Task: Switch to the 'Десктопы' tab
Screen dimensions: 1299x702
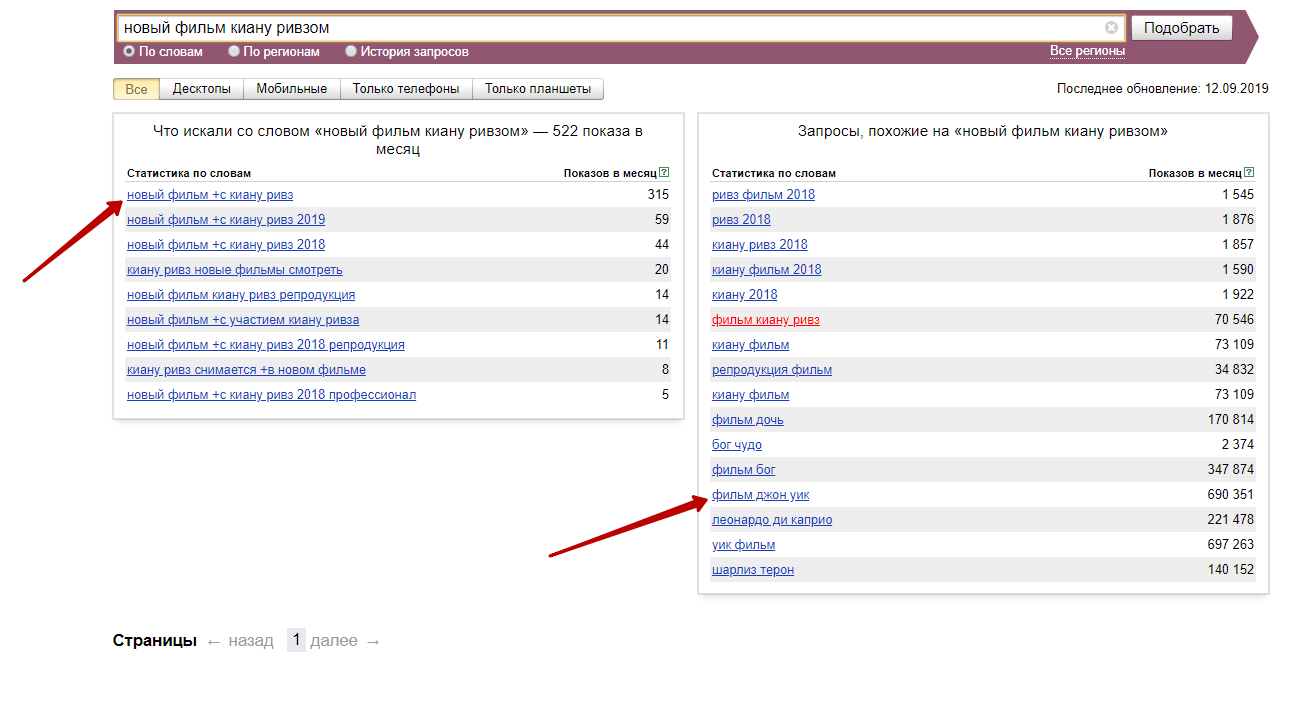Action: pyautogui.click(x=201, y=89)
